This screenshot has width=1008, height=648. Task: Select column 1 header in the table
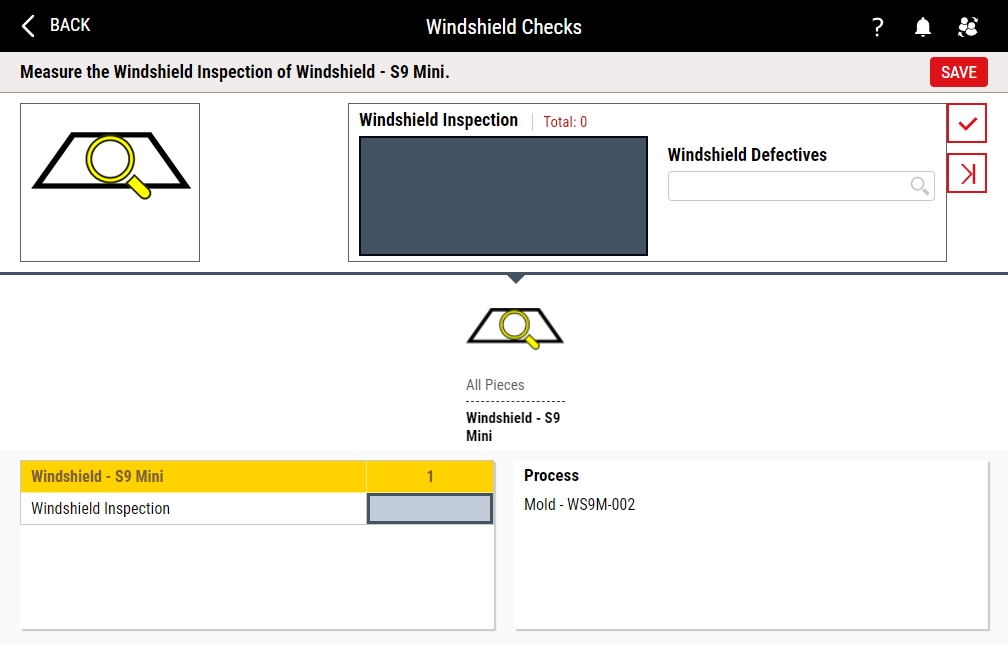(430, 477)
